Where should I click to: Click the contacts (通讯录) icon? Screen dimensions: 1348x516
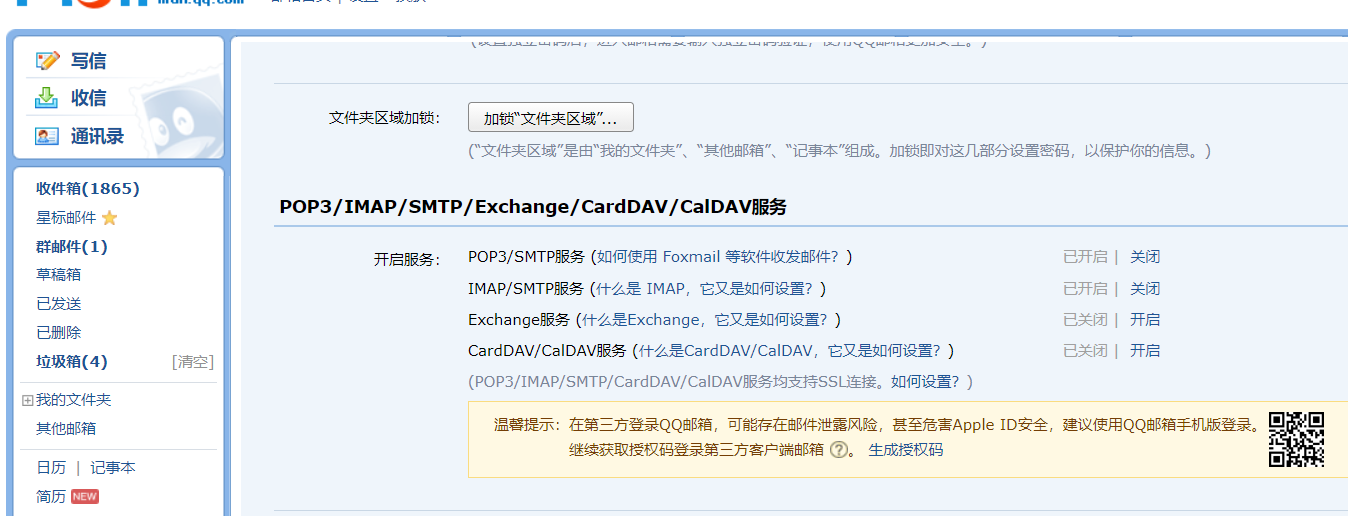[47, 136]
